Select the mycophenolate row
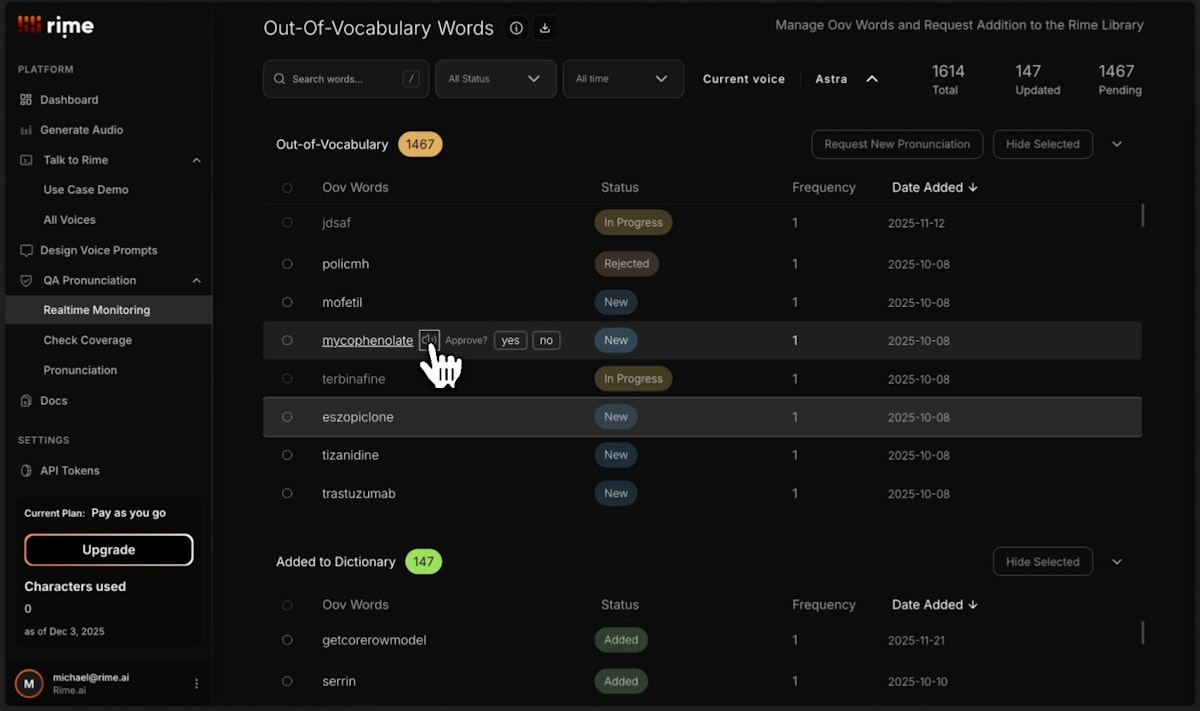 point(287,340)
